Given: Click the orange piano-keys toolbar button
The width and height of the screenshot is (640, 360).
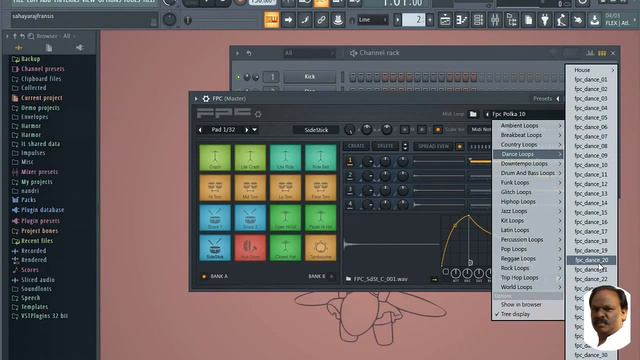Looking at the screenshot, I should pos(271,20).
